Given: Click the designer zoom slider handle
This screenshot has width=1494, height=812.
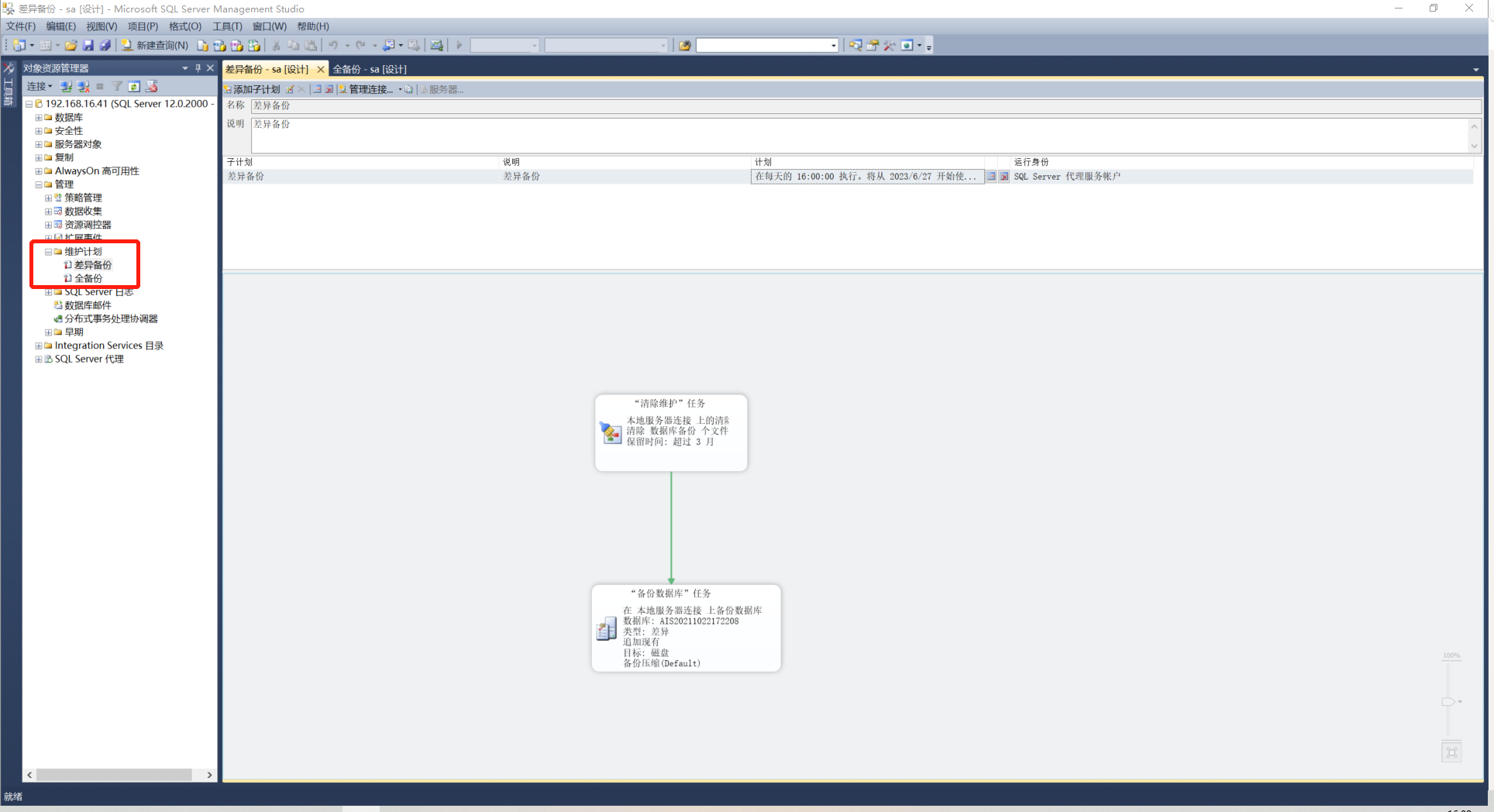Looking at the screenshot, I should point(1448,701).
